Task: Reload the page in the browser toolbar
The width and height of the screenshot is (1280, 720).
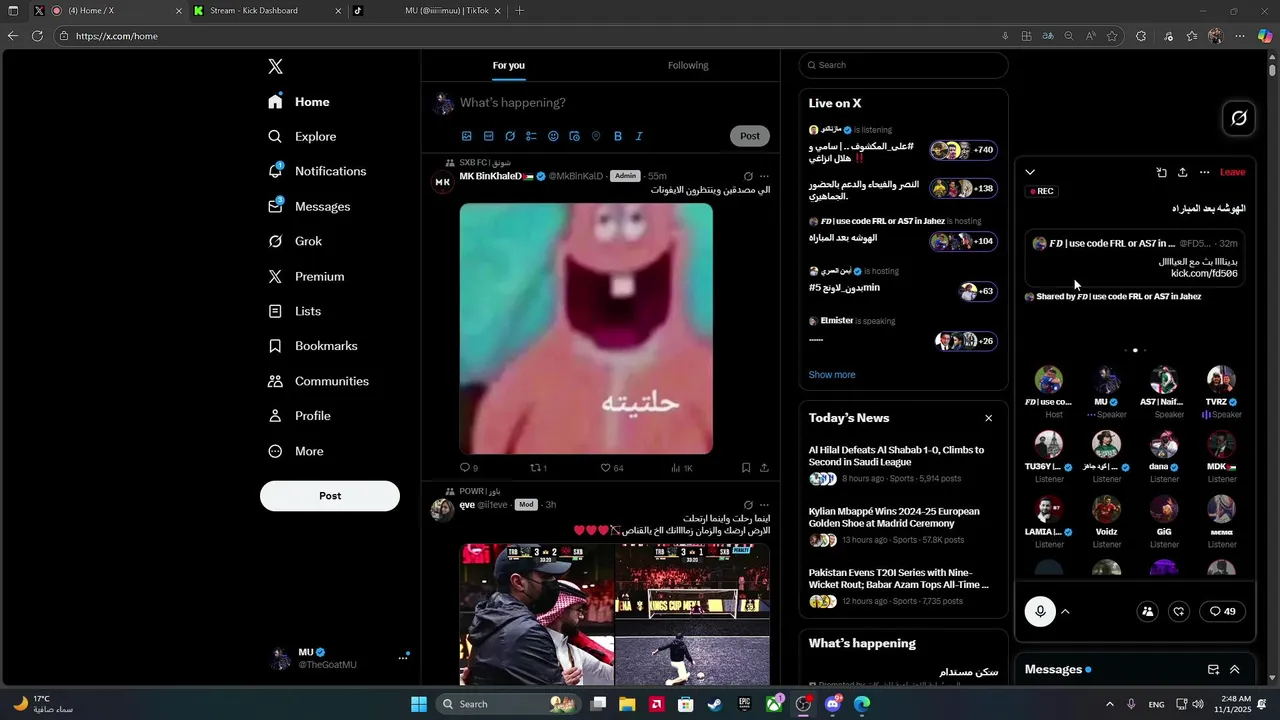Action: coord(37,36)
